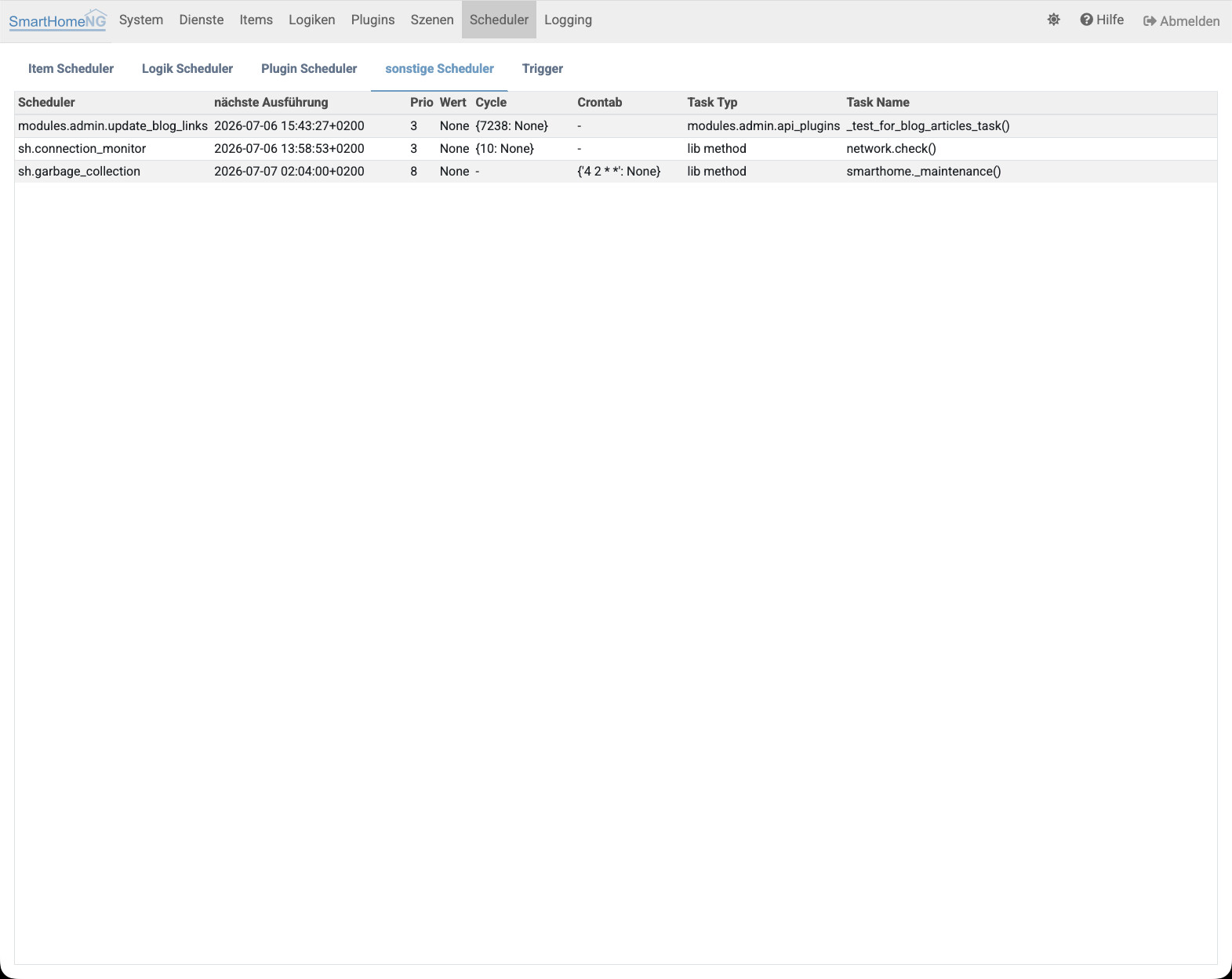Click the Crontab column header

pos(600,102)
